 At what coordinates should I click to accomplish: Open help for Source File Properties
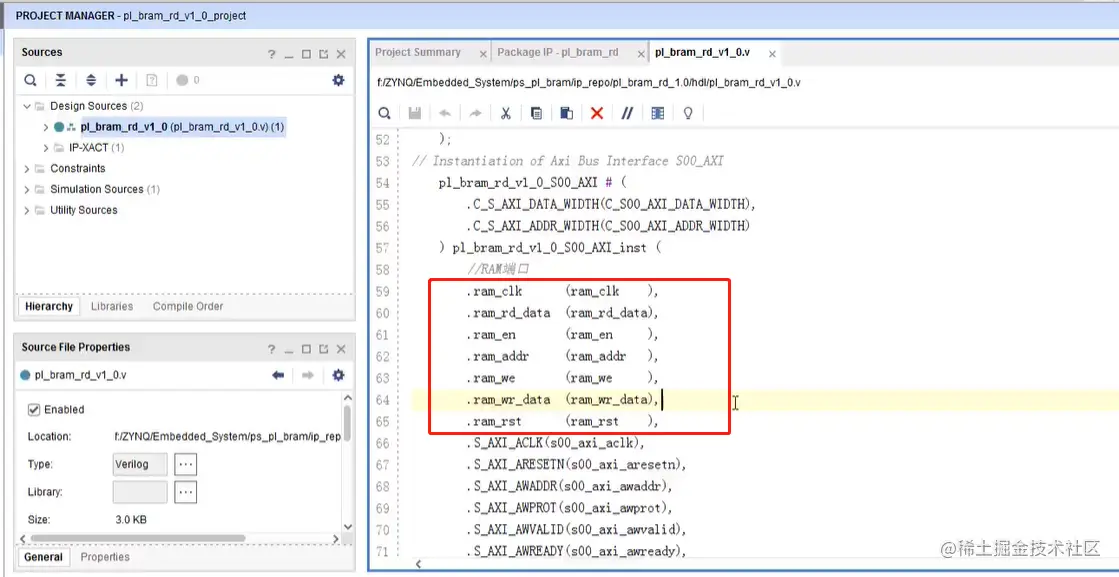tap(271, 349)
